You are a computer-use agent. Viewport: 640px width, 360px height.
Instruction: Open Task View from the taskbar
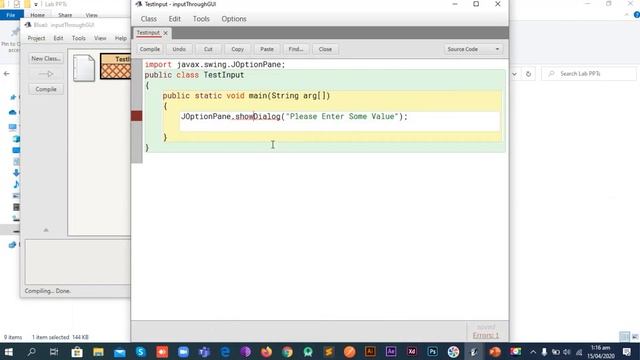pyautogui.click(x=54, y=351)
